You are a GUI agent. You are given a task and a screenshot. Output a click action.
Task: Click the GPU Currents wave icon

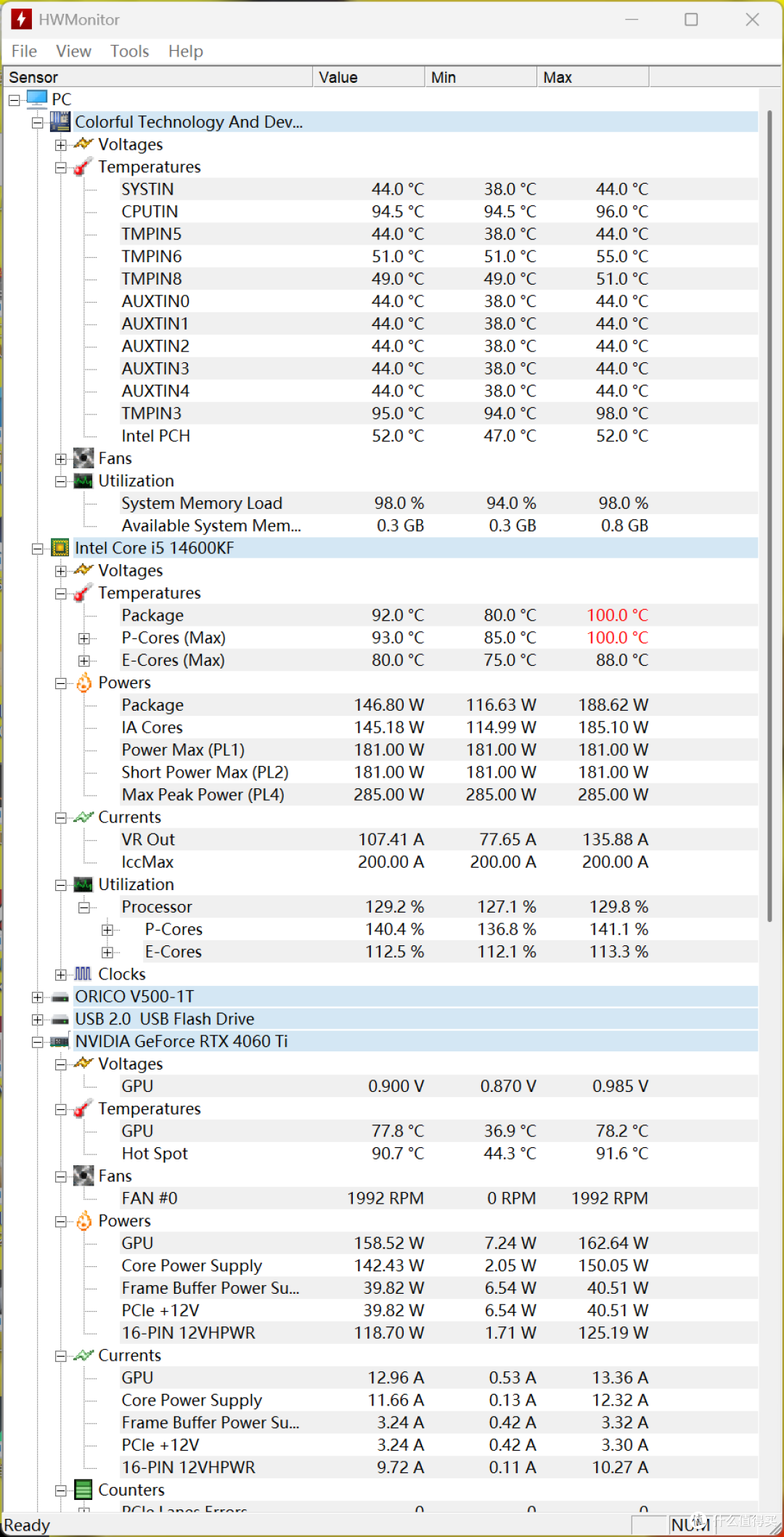[83, 1355]
